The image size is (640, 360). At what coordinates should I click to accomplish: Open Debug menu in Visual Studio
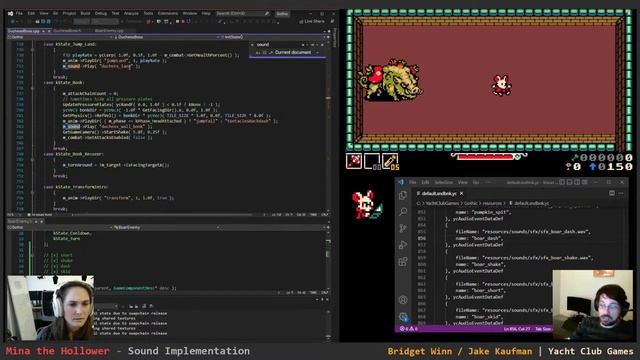(x=100, y=13)
